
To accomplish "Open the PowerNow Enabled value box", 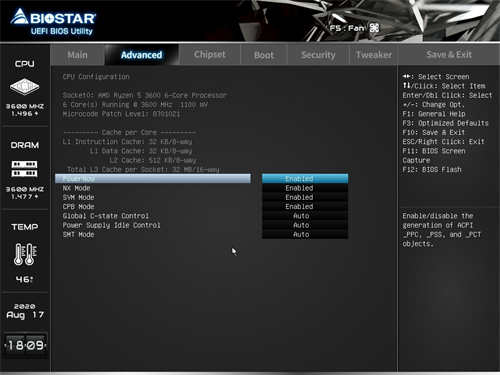I will (x=305, y=179).
